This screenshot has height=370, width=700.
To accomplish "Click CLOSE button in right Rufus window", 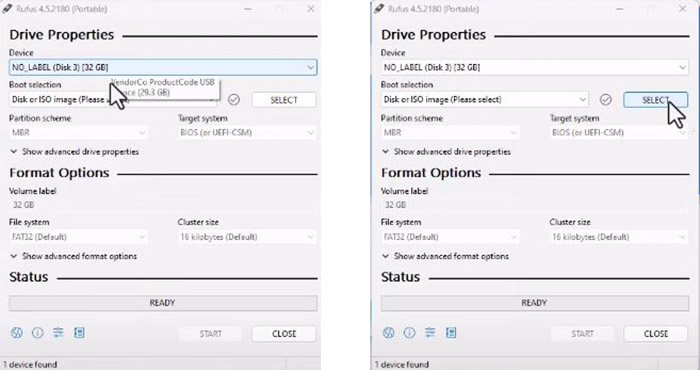I will tap(656, 334).
